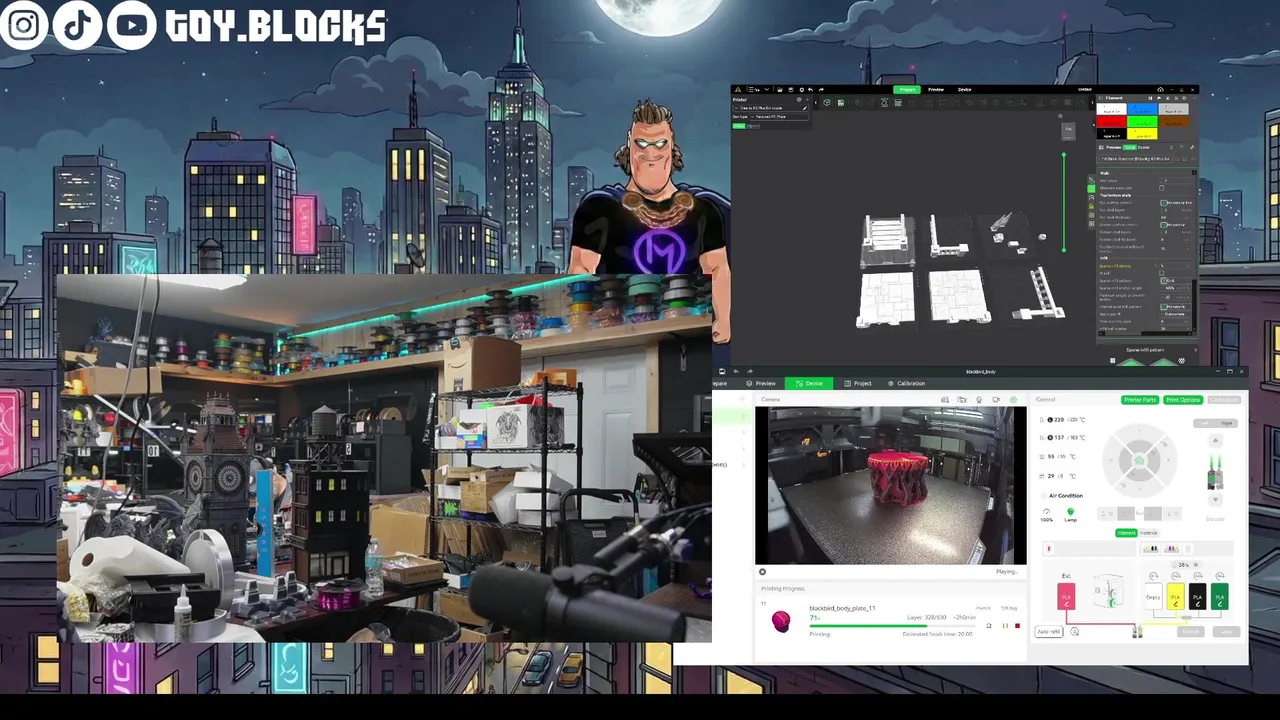The height and width of the screenshot is (720, 1280).
Task: Switch to Heatends view next to Filament
Action: click(x=1149, y=533)
